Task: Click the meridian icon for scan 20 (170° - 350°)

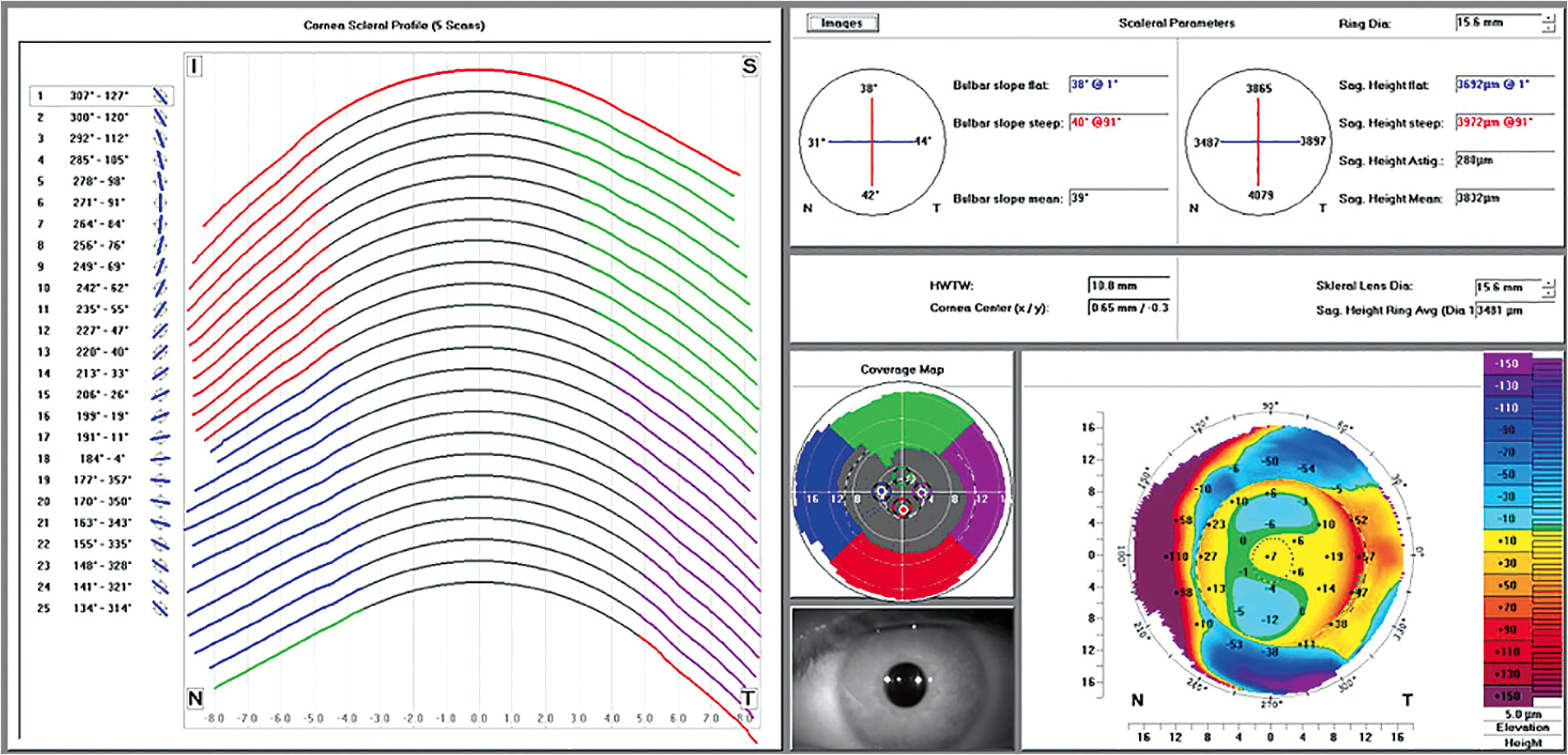Action: pos(161,501)
